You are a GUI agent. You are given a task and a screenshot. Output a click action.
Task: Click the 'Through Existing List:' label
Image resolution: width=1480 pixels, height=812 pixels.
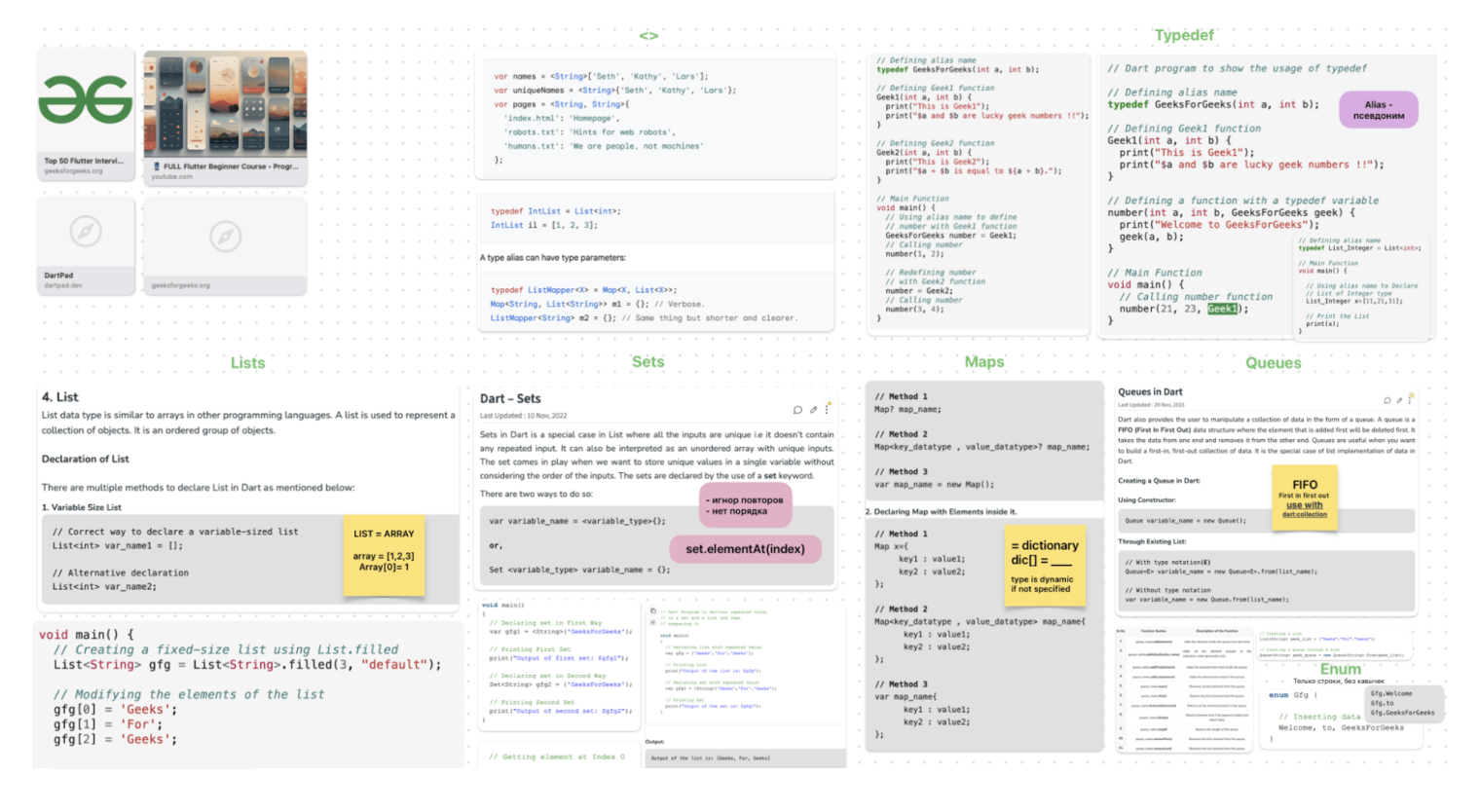coord(1152,541)
